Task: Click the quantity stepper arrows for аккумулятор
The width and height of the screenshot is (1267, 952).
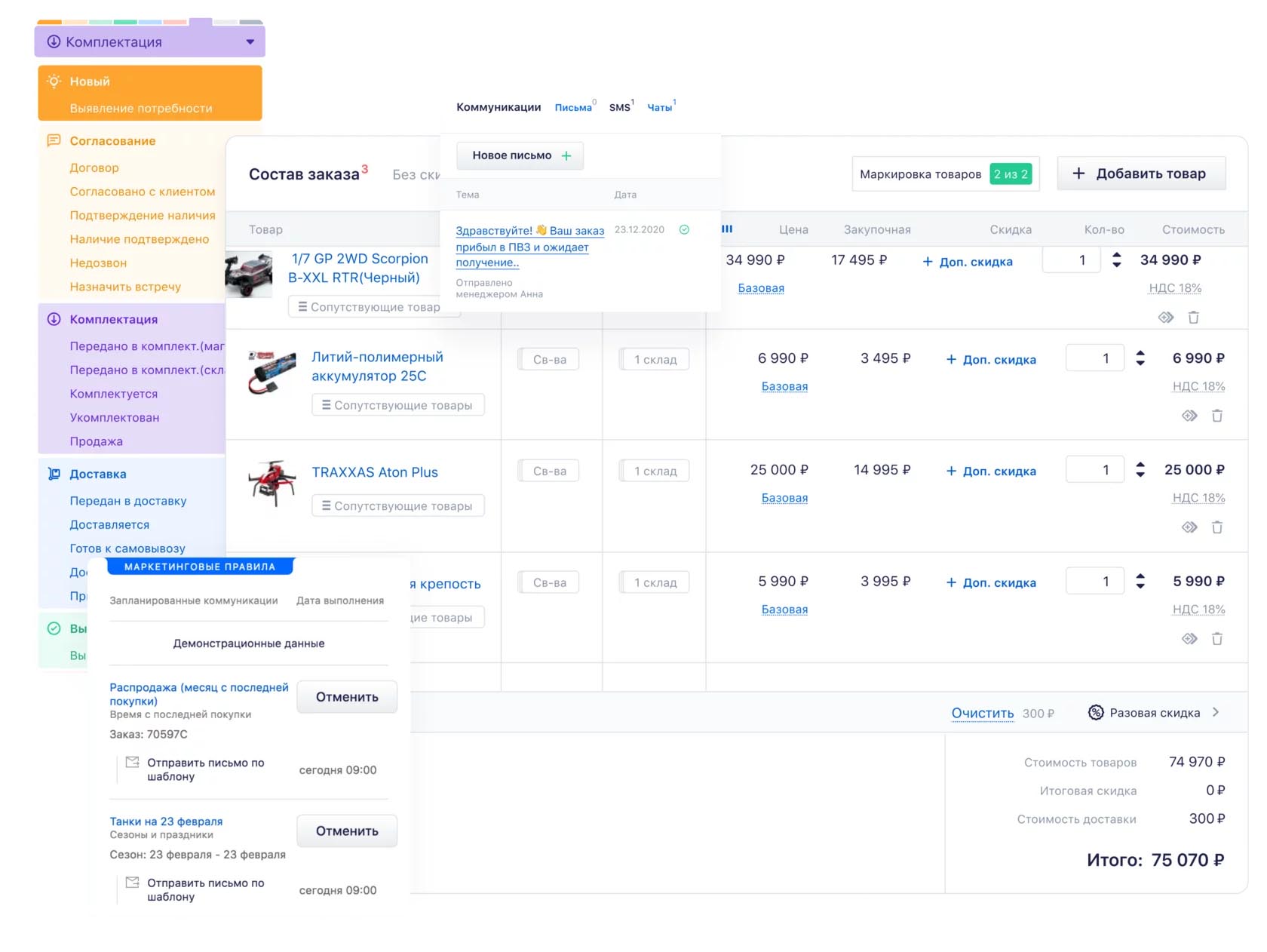Action: pos(1140,358)
